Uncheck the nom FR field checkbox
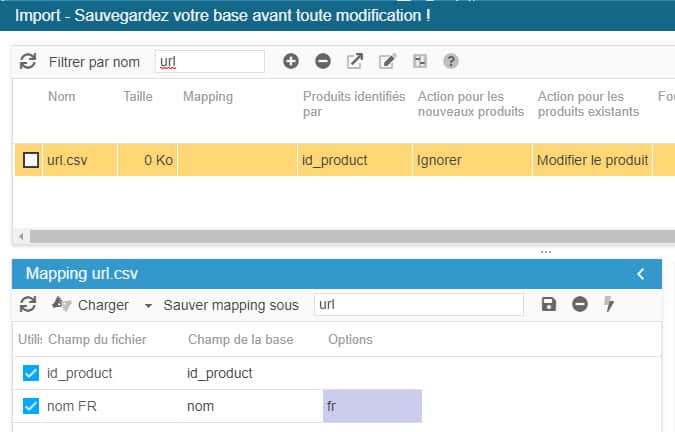 pos(31,406)
